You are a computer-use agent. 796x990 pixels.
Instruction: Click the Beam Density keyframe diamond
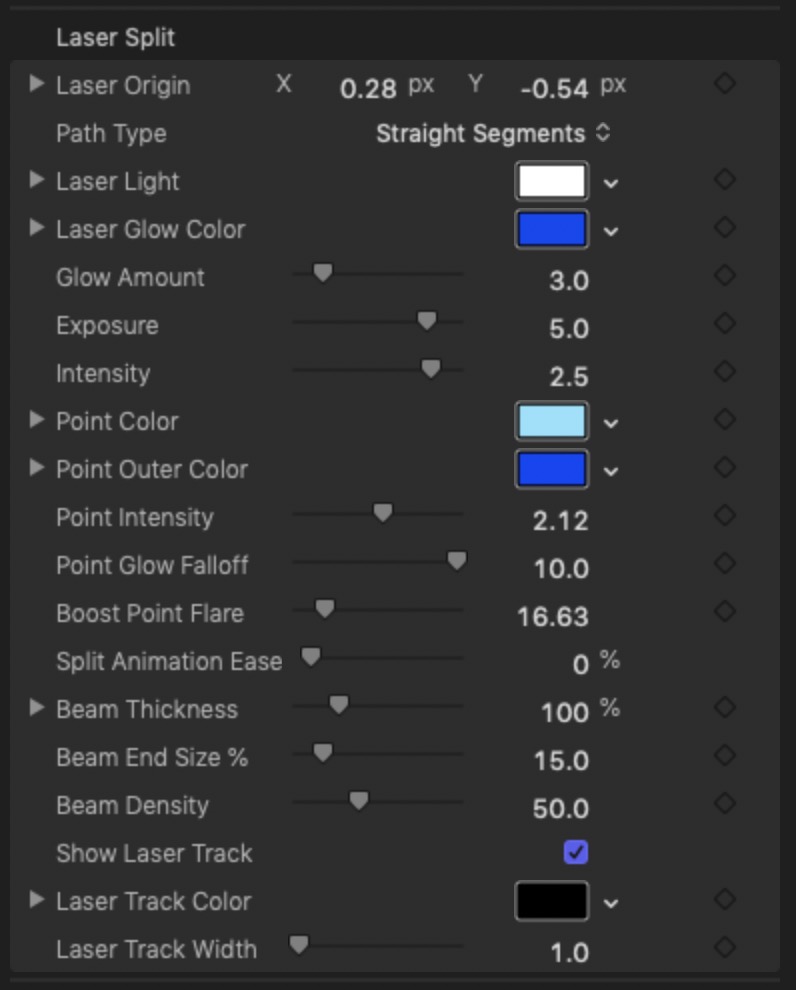pos(725,803)
